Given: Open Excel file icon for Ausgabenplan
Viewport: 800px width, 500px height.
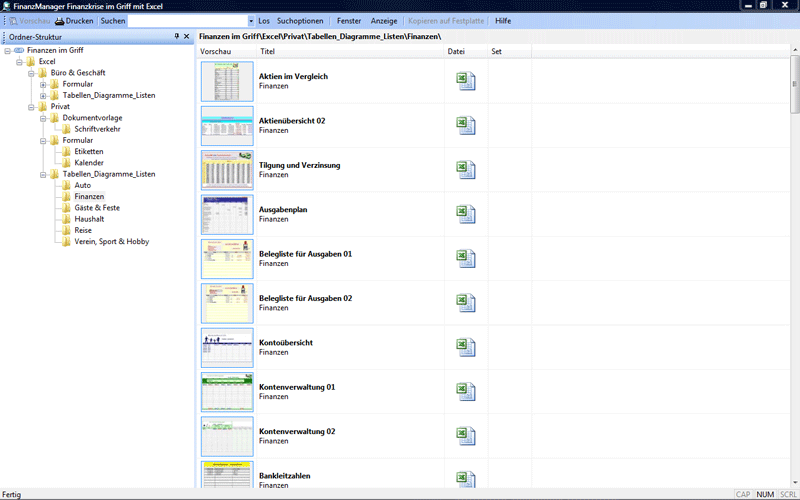Looking at the screenshot, I should click(x=466, y=214).
